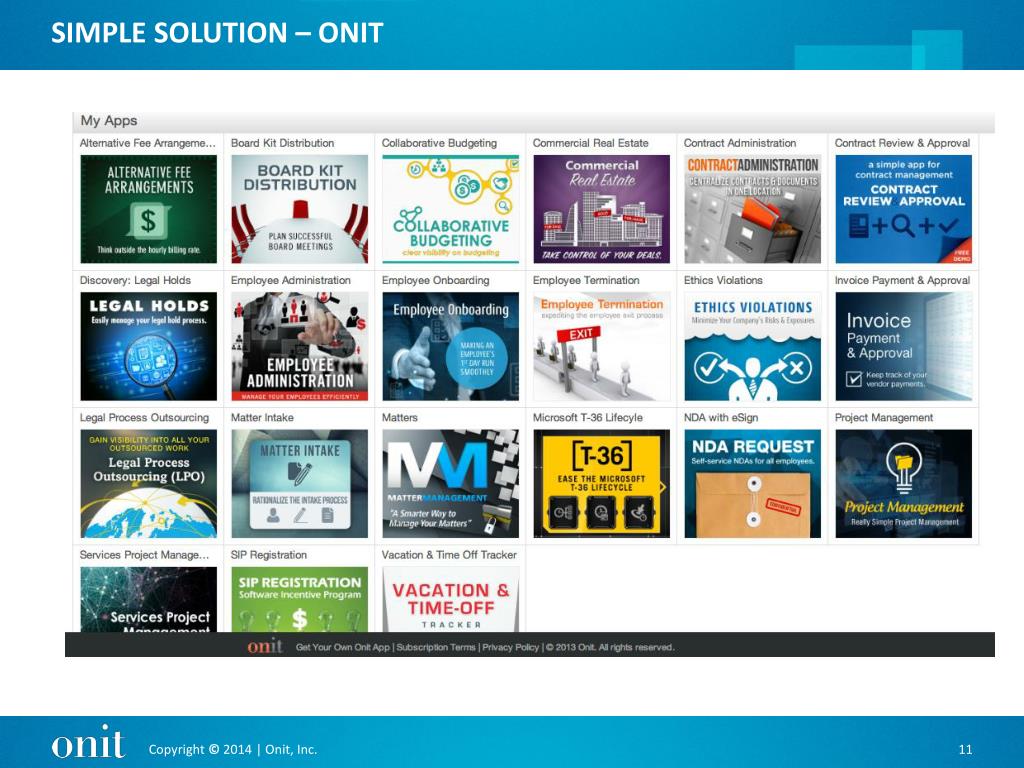Open the Matter Intake app tile
The width and height of the screenshot is (1024, 768).
(300, 483)
